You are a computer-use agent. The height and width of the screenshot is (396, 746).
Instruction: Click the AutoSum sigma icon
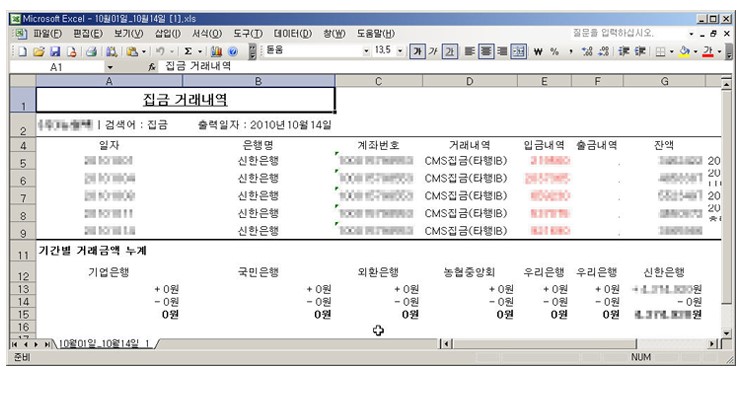click(x=188, y=51)
